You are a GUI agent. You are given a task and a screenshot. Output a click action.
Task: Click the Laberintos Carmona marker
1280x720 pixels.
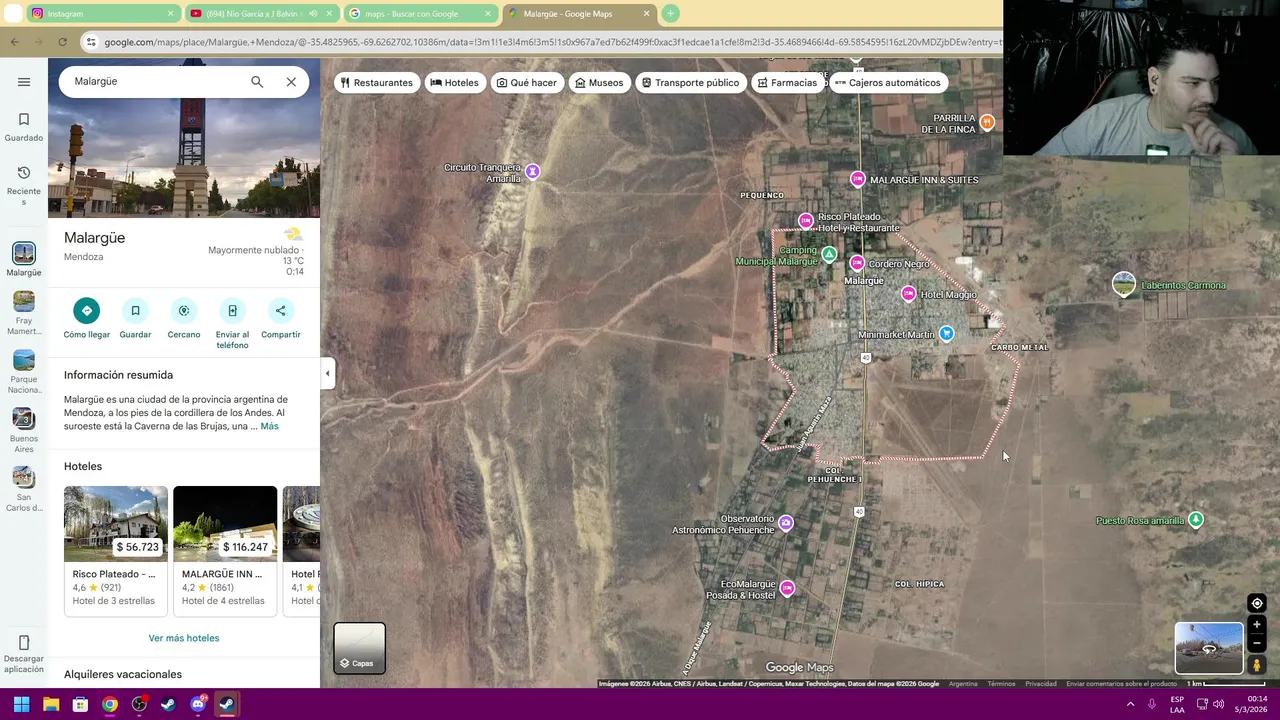pyautogui.click(x=1124, y=284)
